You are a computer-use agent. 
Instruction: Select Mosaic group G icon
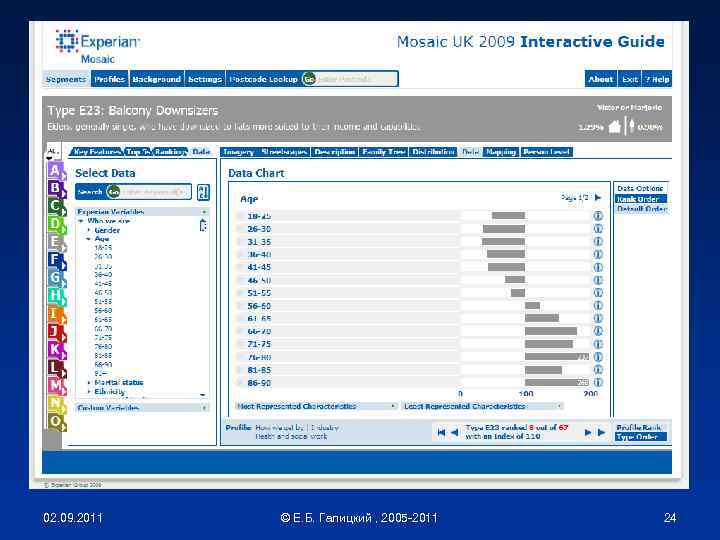56,278
